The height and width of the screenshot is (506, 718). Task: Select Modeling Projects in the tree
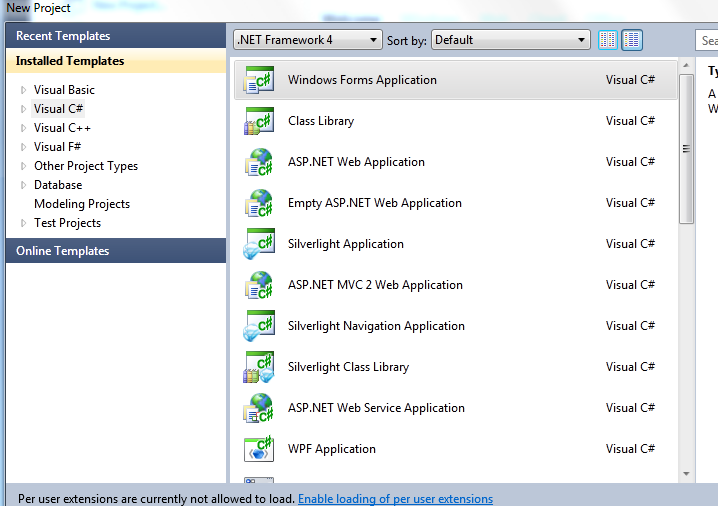82,204
